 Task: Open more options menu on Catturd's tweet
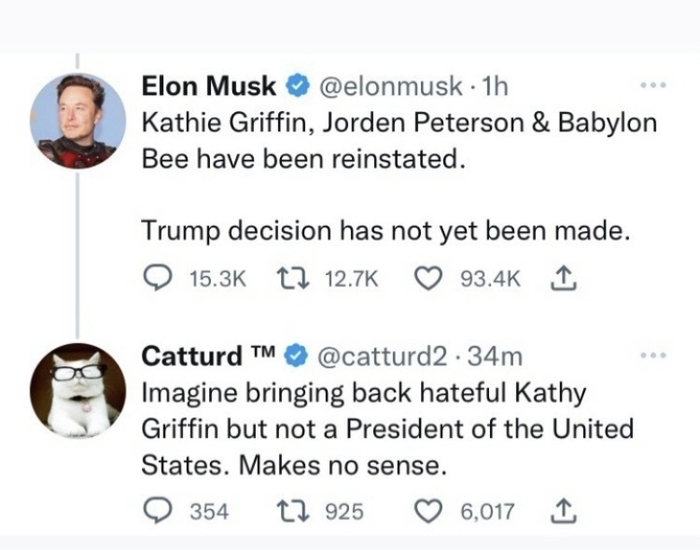pyautogui.click(x=651, y=355)
